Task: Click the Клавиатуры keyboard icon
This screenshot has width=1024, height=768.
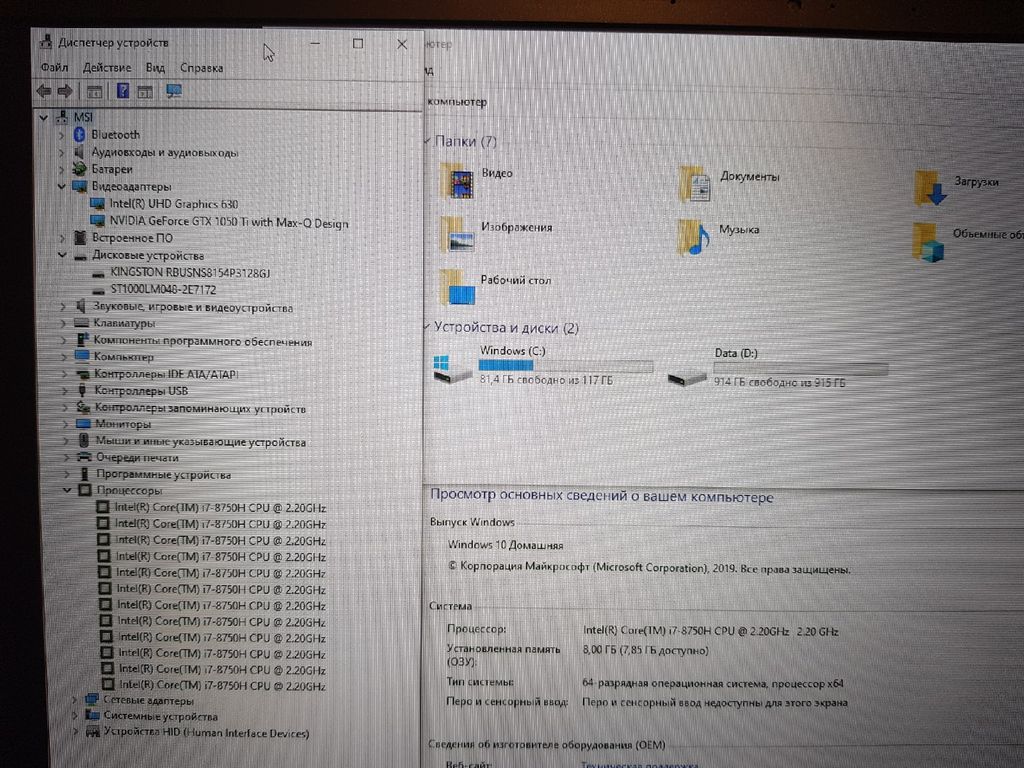Action: point(82,323)
